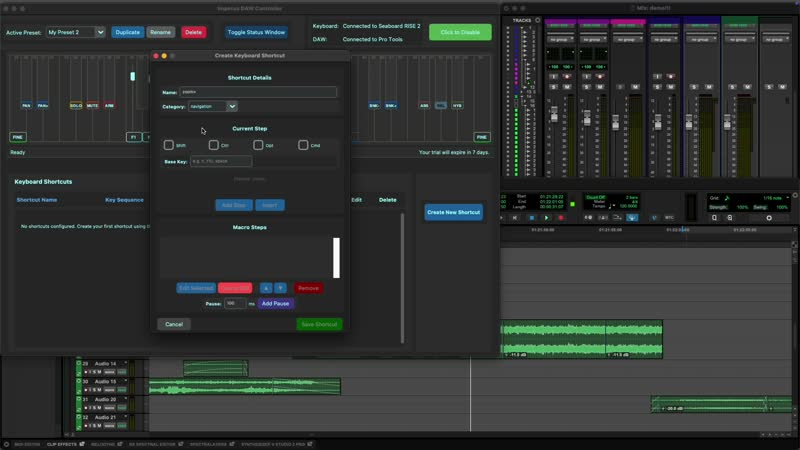Hit the red record button in Pro Tools transport
The height and width of the screenshot is (450, 800).
[561, 218]
